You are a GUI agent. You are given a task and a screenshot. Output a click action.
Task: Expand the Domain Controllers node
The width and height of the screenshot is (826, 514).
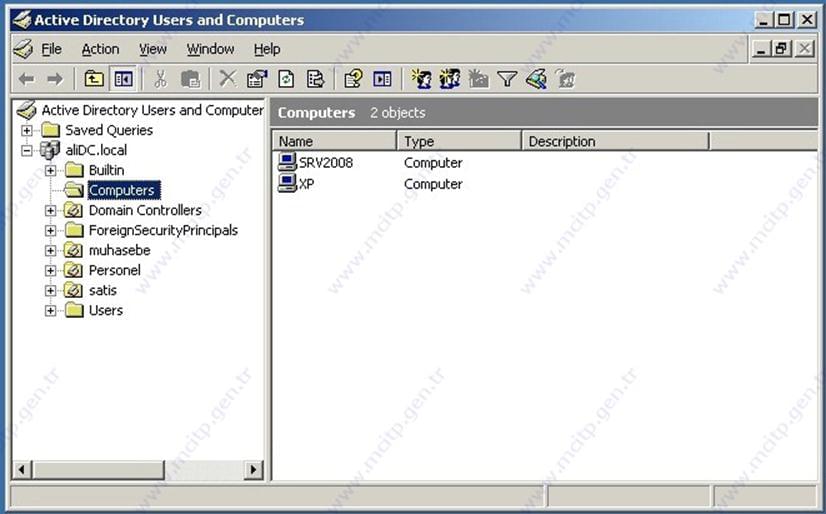pyautogui.click(x=50, y=211)
